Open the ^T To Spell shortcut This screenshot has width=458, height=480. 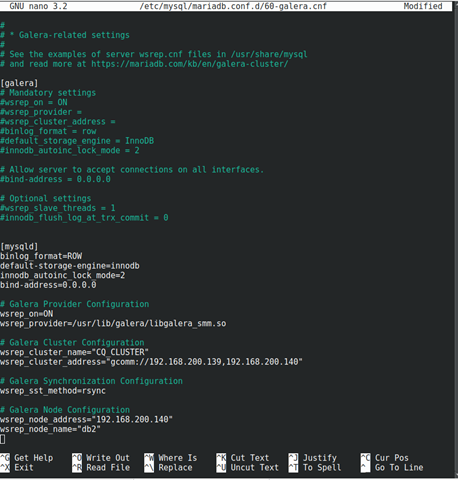(315, 468)
